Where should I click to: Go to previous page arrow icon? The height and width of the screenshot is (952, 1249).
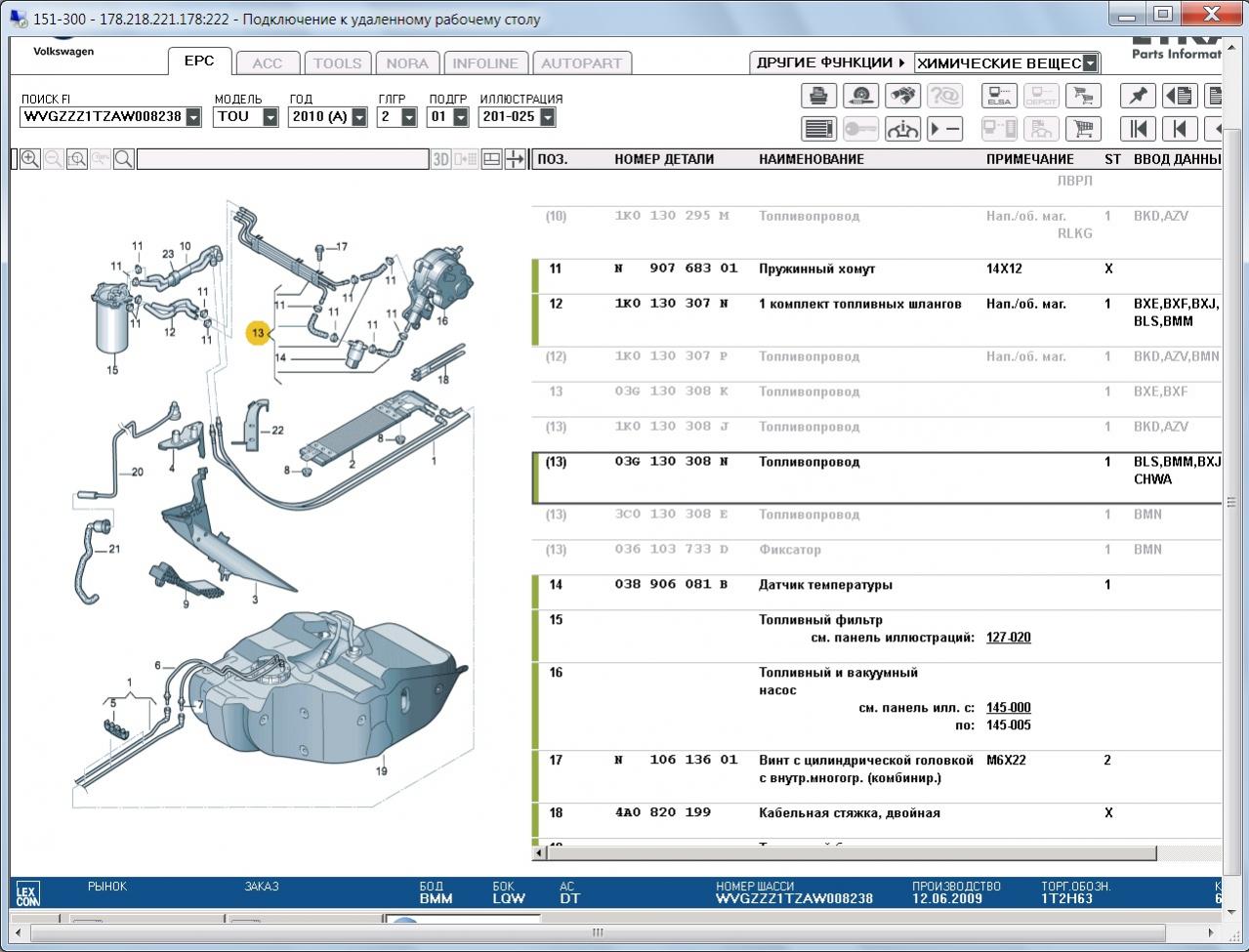[1180, 129]
